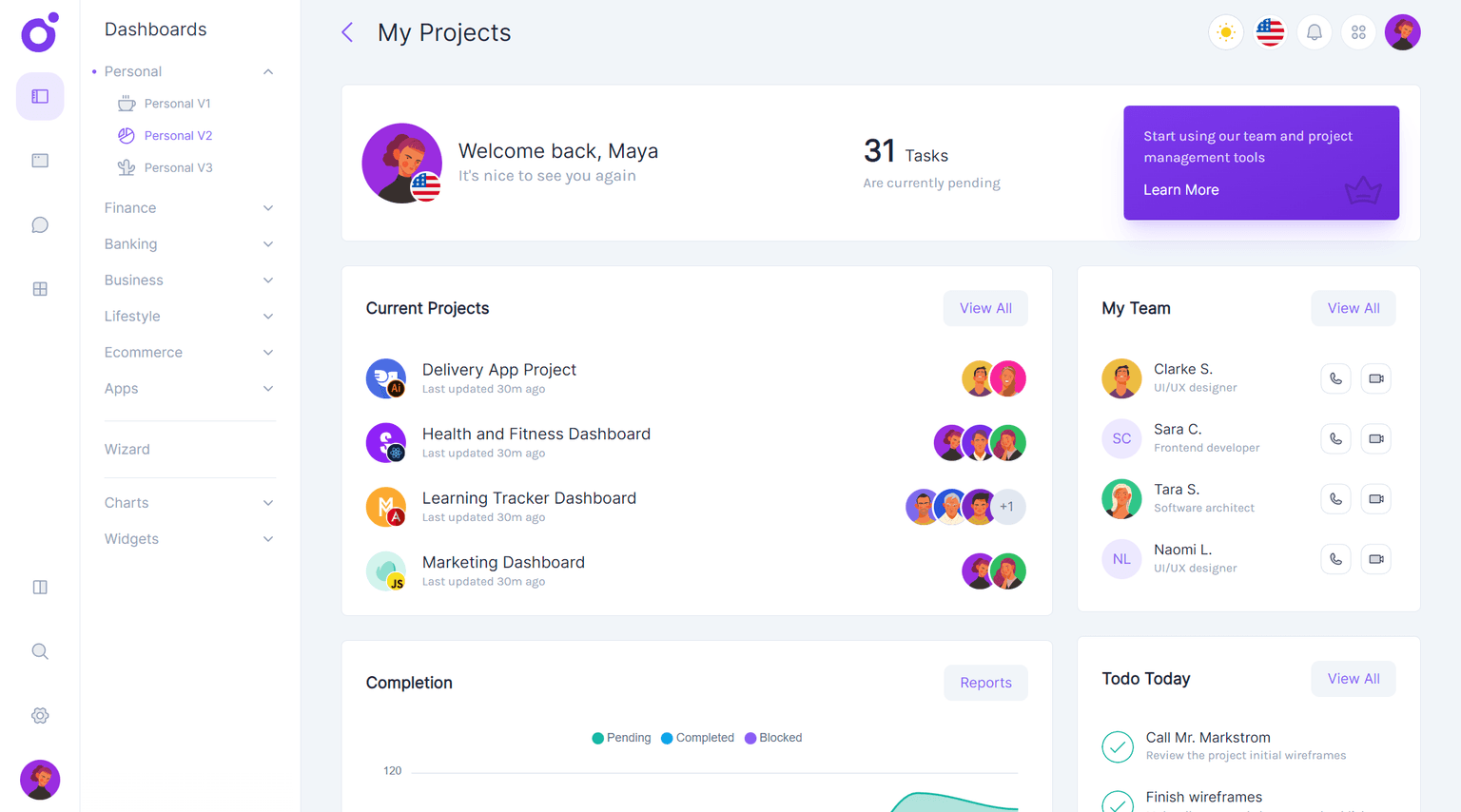Open the Wizard menu item
Image resolution: width=1461 pixels, height=812 pixels.
click(x=127, y=449)
